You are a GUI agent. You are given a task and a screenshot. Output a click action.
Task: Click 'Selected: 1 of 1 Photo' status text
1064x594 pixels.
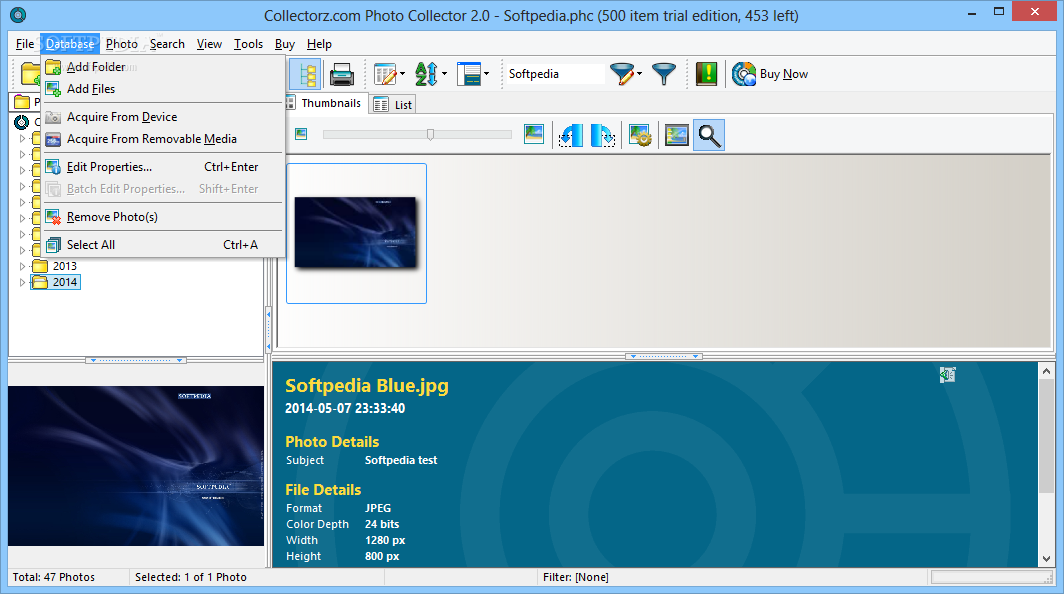click(x=191, y=577)
